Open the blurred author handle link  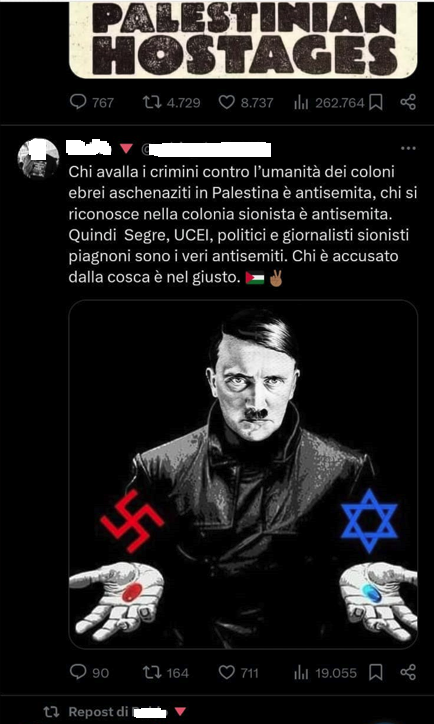click(205, 149)
